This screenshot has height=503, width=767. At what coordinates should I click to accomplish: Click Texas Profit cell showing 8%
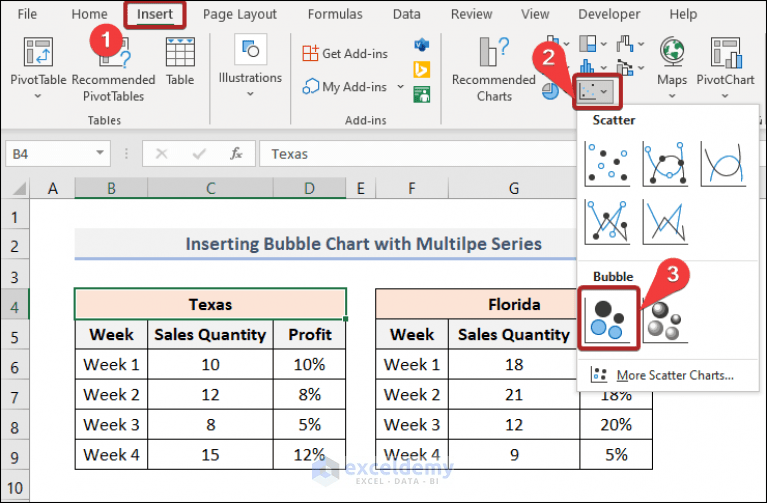(x=310, y=395)
